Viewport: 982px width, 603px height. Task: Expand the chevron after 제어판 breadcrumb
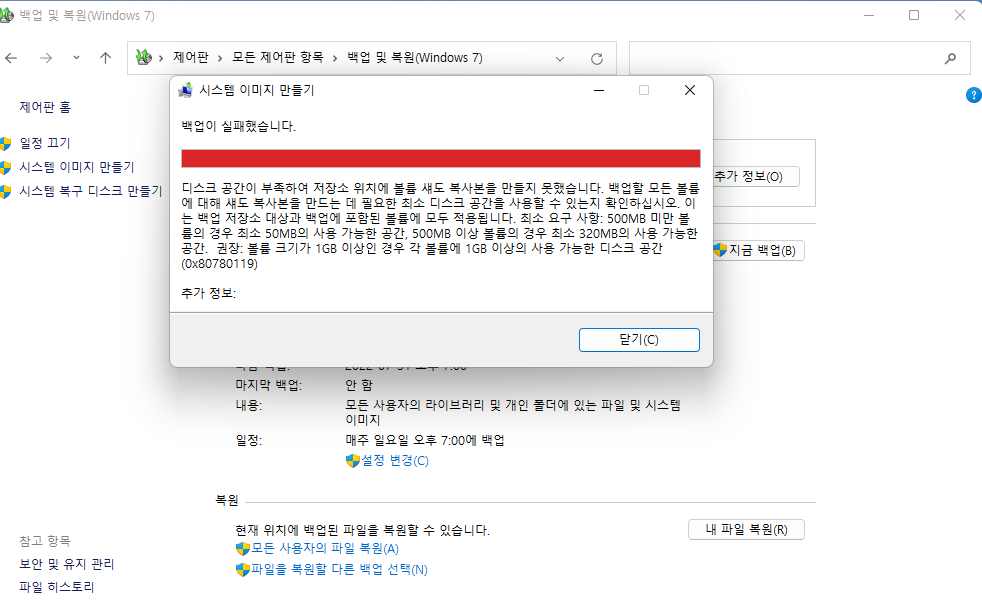click(220, 58)
